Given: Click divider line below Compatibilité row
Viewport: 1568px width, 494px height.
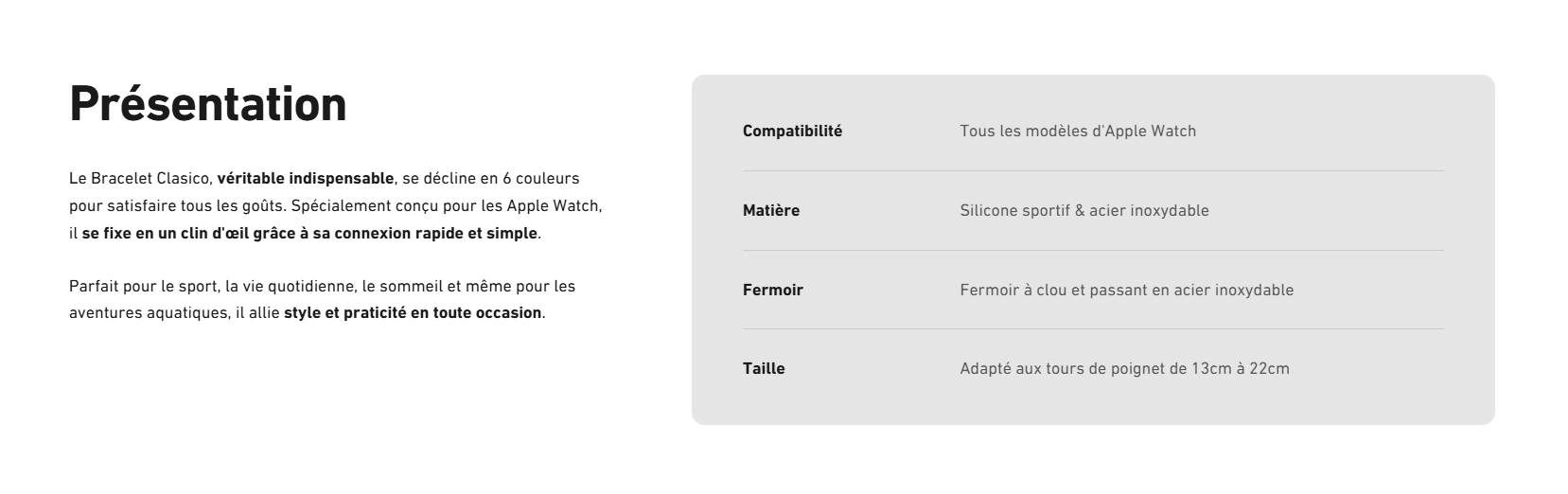Looking at the screenshot, I should point(1093,170).
